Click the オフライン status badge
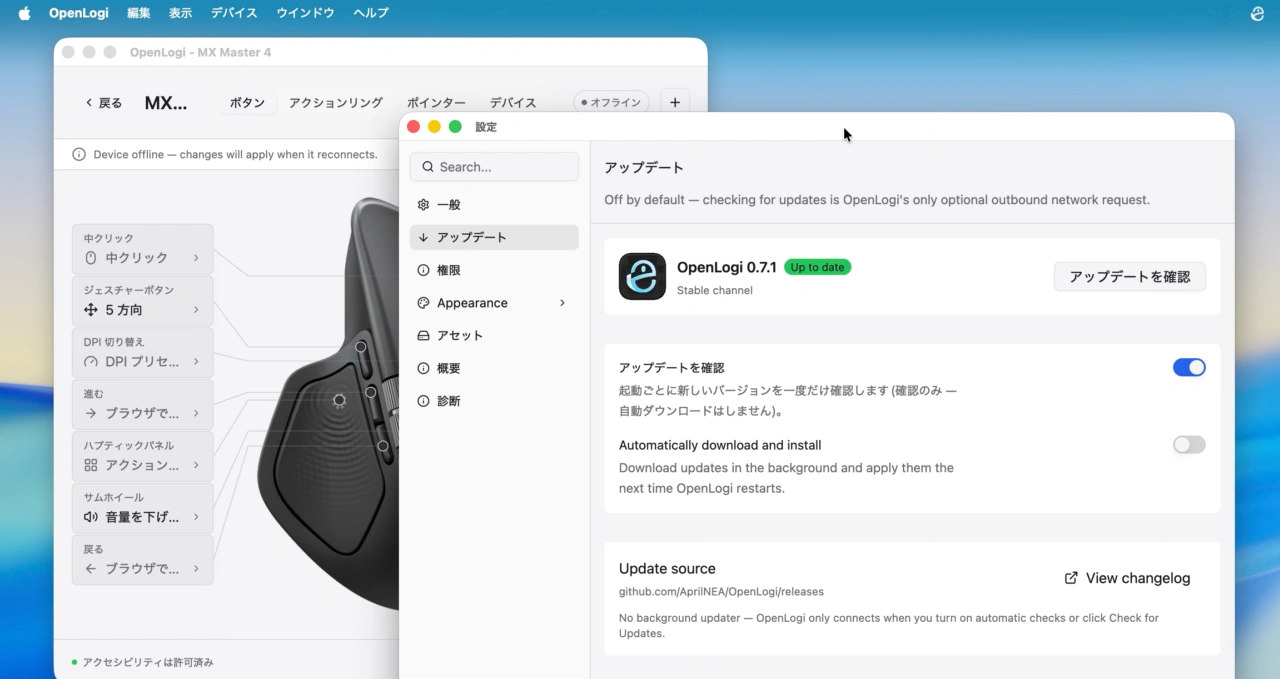This screenshot has height=679, width=1280. (611, 103)
